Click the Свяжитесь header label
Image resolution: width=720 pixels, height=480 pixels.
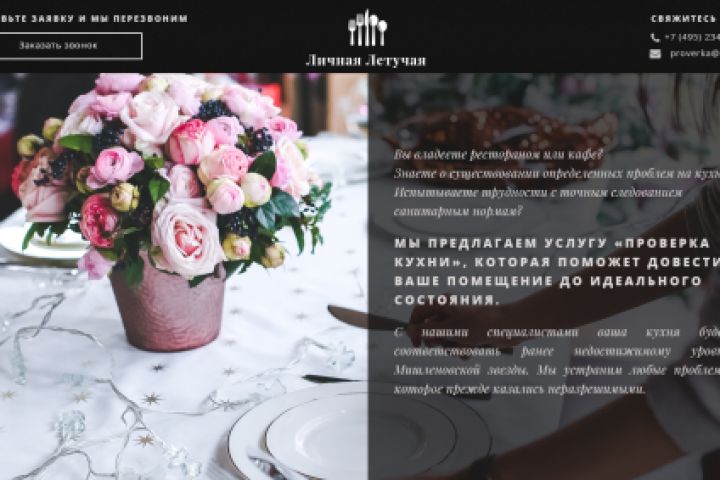pyautogui.click(x=685, y=19)
